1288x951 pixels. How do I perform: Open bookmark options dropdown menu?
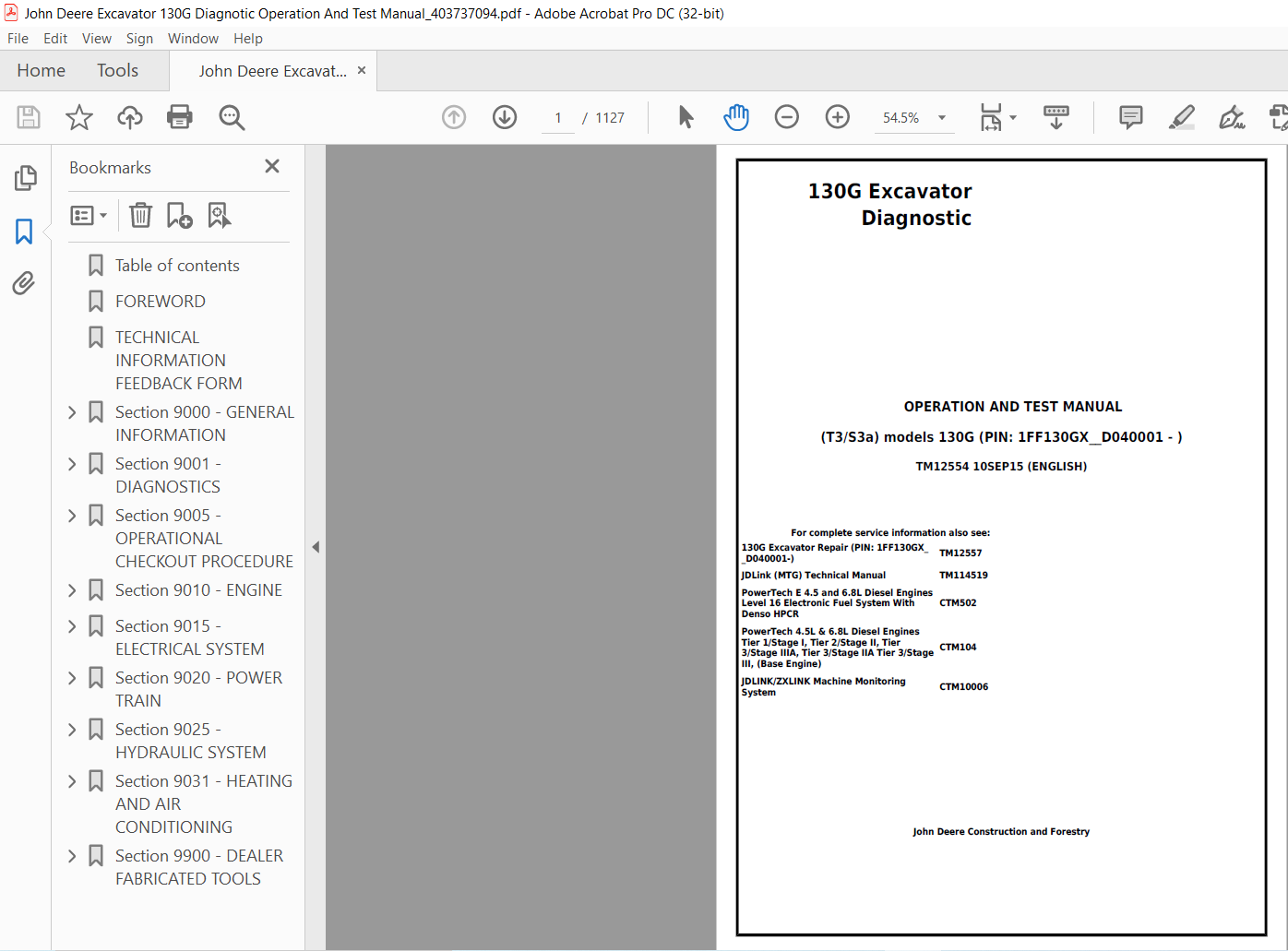click(x=89, y=215)
